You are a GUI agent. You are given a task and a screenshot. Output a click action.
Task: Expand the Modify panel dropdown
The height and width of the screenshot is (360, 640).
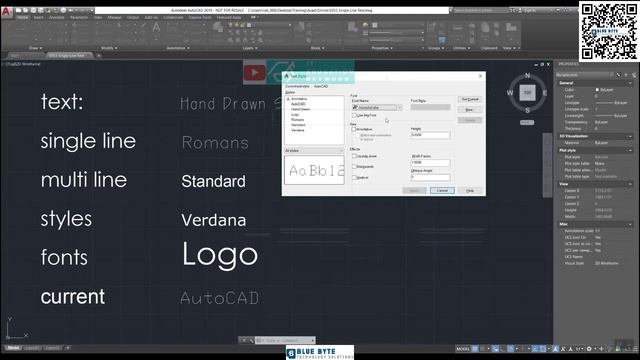coord(109,48)
